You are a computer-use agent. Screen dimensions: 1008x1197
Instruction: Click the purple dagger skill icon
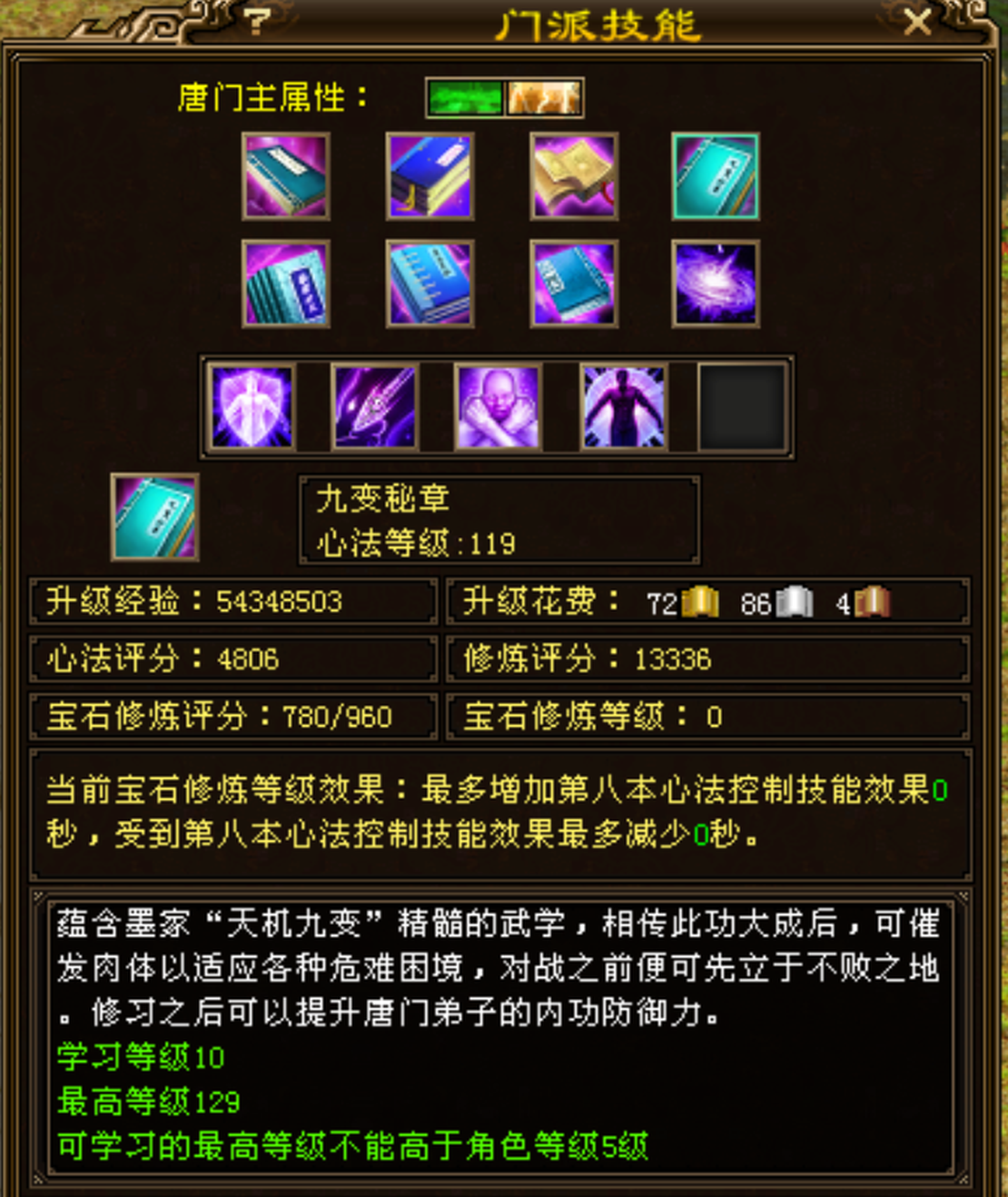click(375, 407)
